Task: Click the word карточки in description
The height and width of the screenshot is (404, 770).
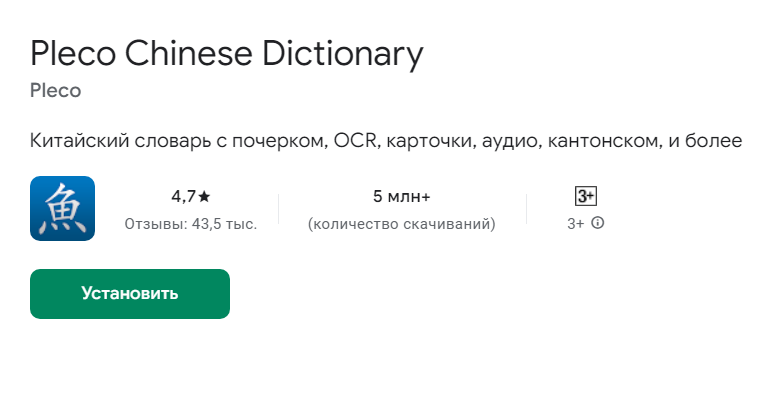Action: coord(429,141)
